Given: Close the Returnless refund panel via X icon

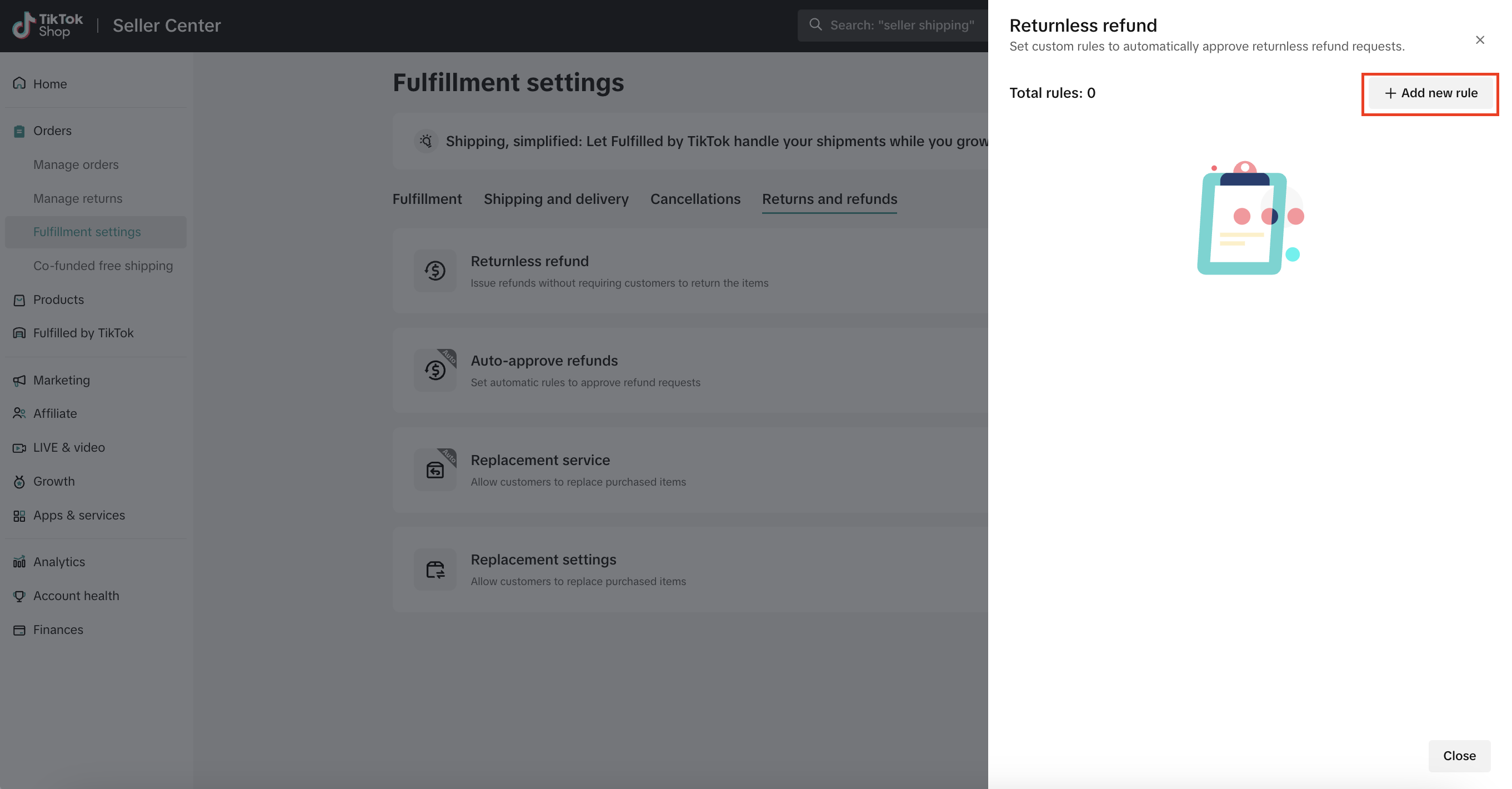Looking at the screenshot, I should 1479,40.
